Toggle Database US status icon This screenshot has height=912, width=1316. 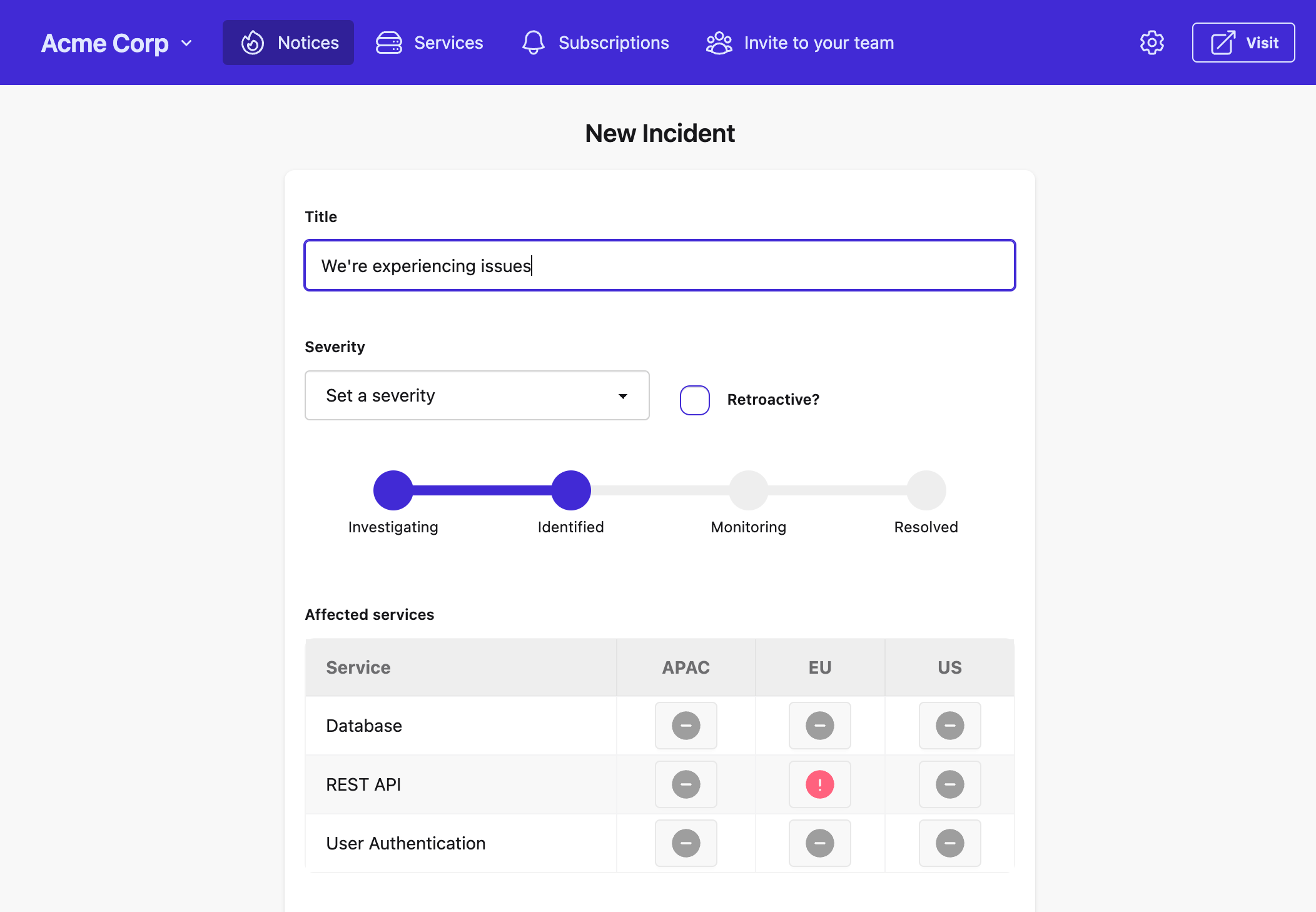click(950, 726)
